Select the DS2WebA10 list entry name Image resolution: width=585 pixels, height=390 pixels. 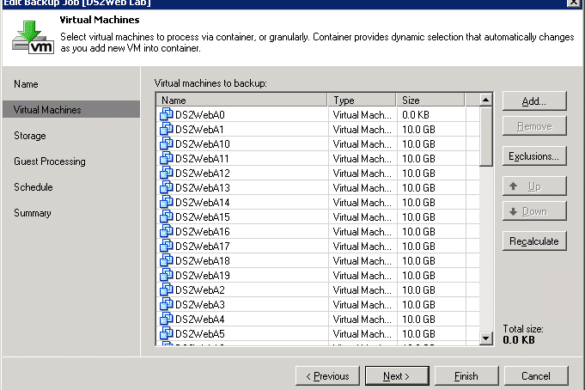point(203,144)
